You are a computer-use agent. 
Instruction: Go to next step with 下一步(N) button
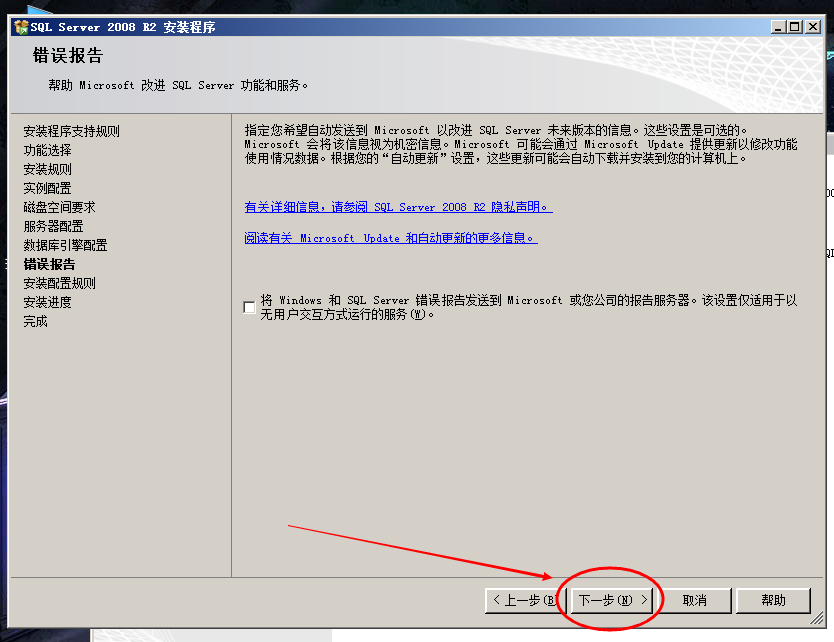612,601
